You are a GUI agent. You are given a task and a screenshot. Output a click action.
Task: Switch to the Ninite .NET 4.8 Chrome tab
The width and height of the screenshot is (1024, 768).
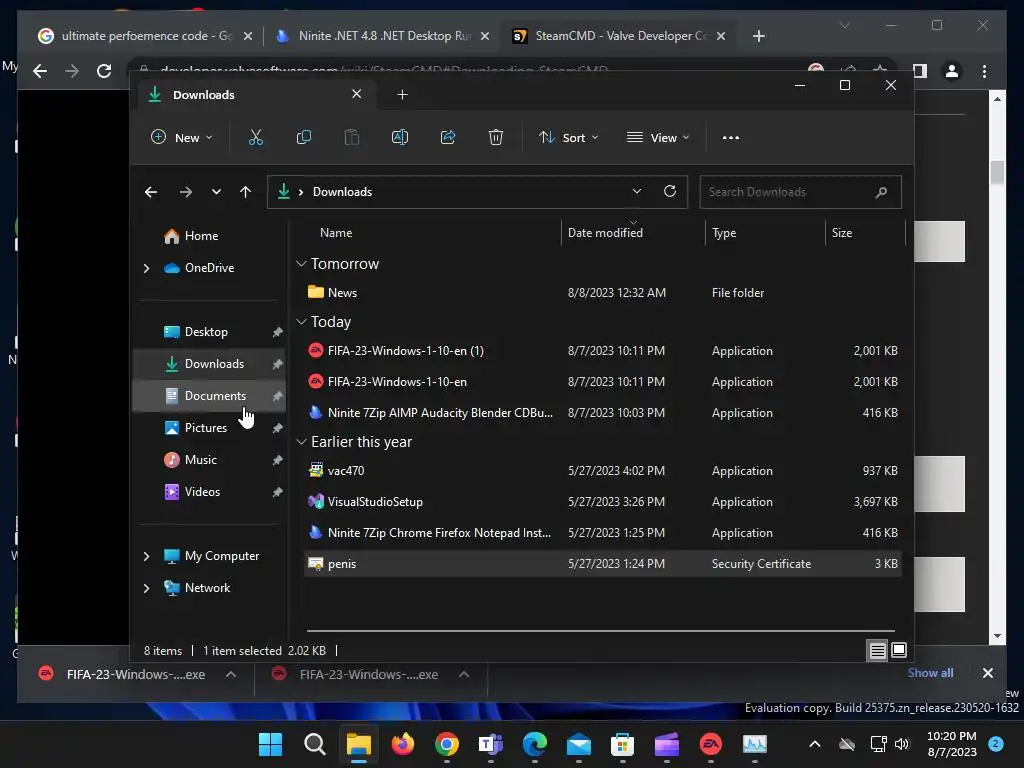[x=382, y=36]
